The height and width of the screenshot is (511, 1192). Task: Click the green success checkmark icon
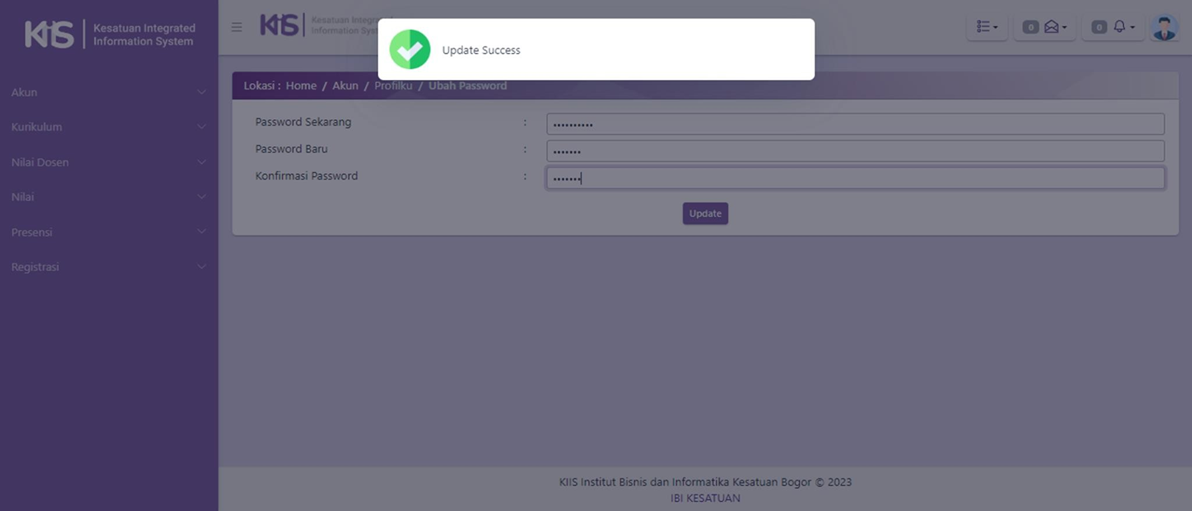[410, 50]
